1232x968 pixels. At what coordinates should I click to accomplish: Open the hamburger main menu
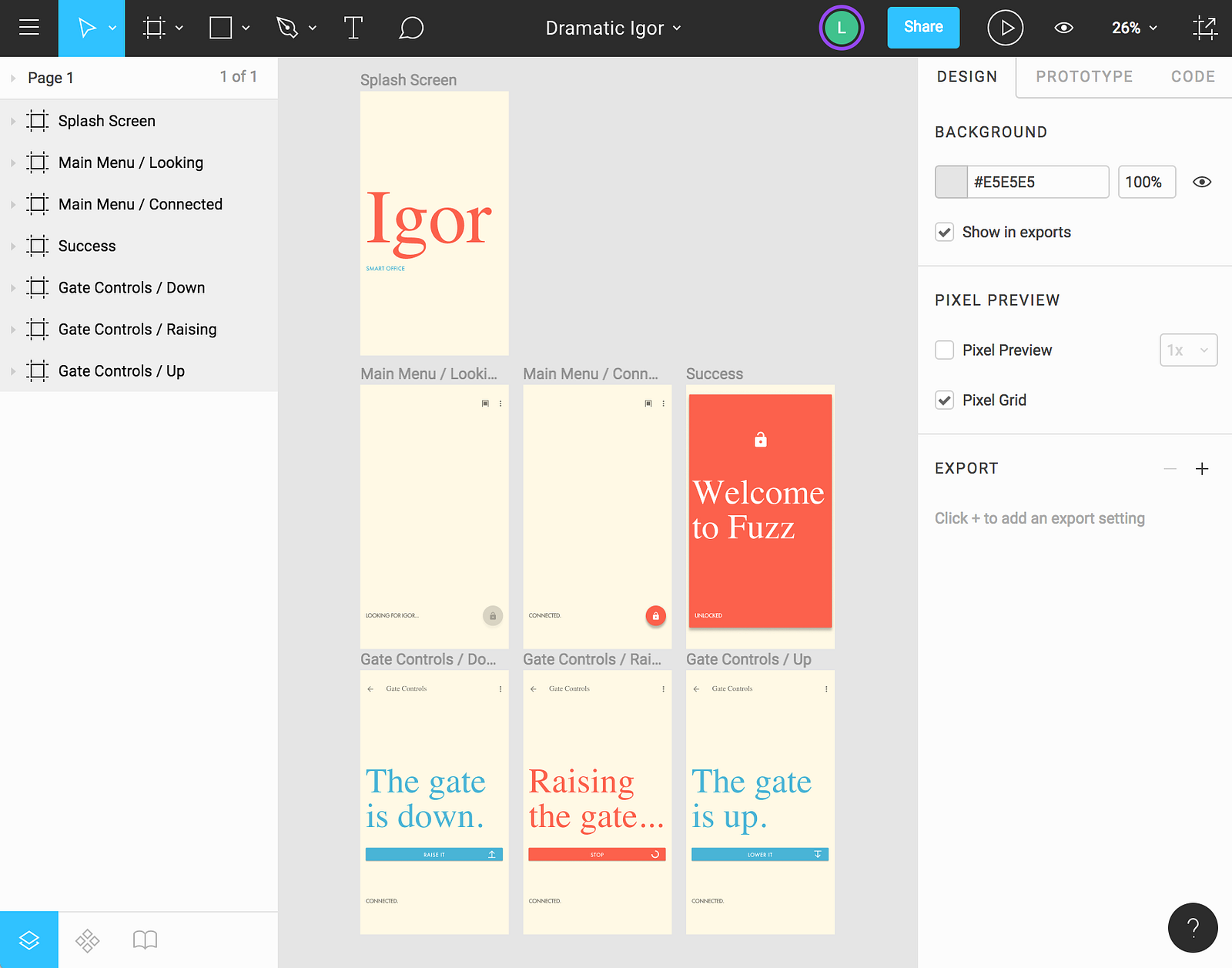click(x=29, y=28)
